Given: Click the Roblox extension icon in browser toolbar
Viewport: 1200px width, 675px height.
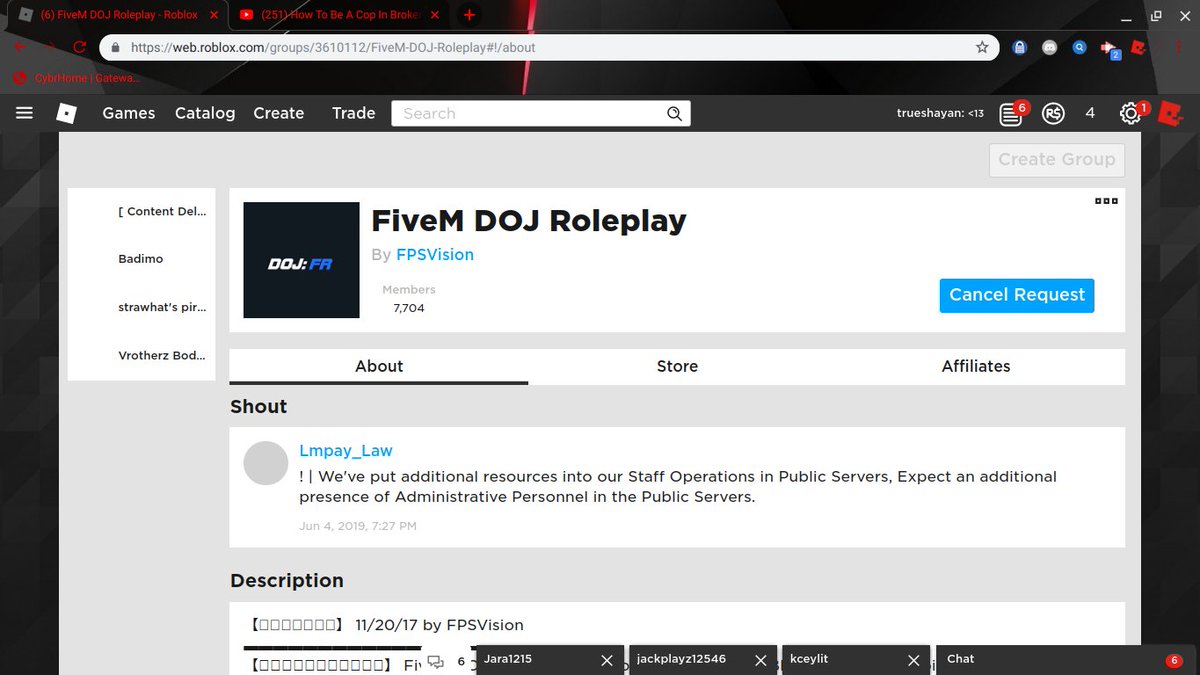Looking at the screenshot, I should [1138, 47].
